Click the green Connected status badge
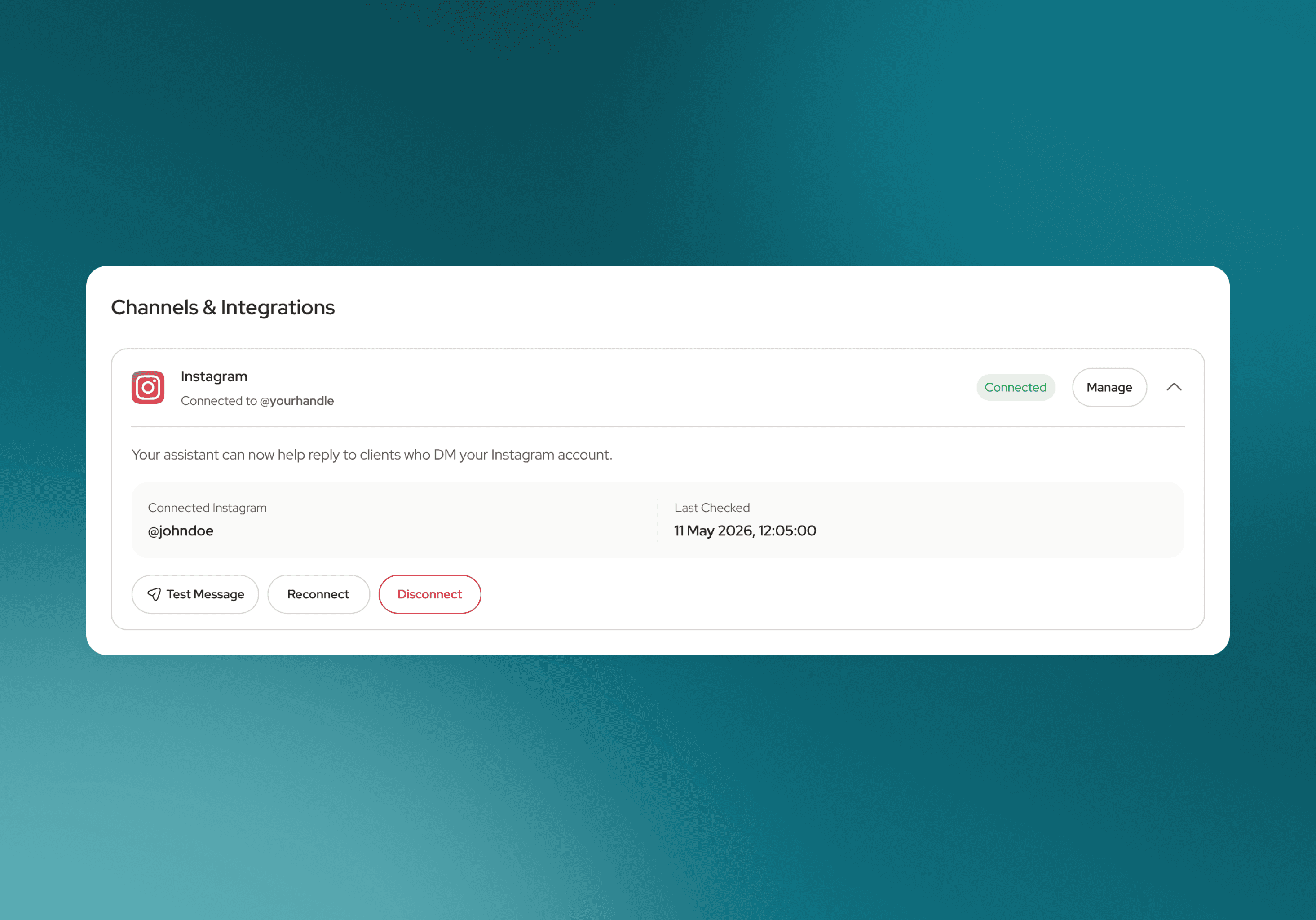 tap(1015, 388)
